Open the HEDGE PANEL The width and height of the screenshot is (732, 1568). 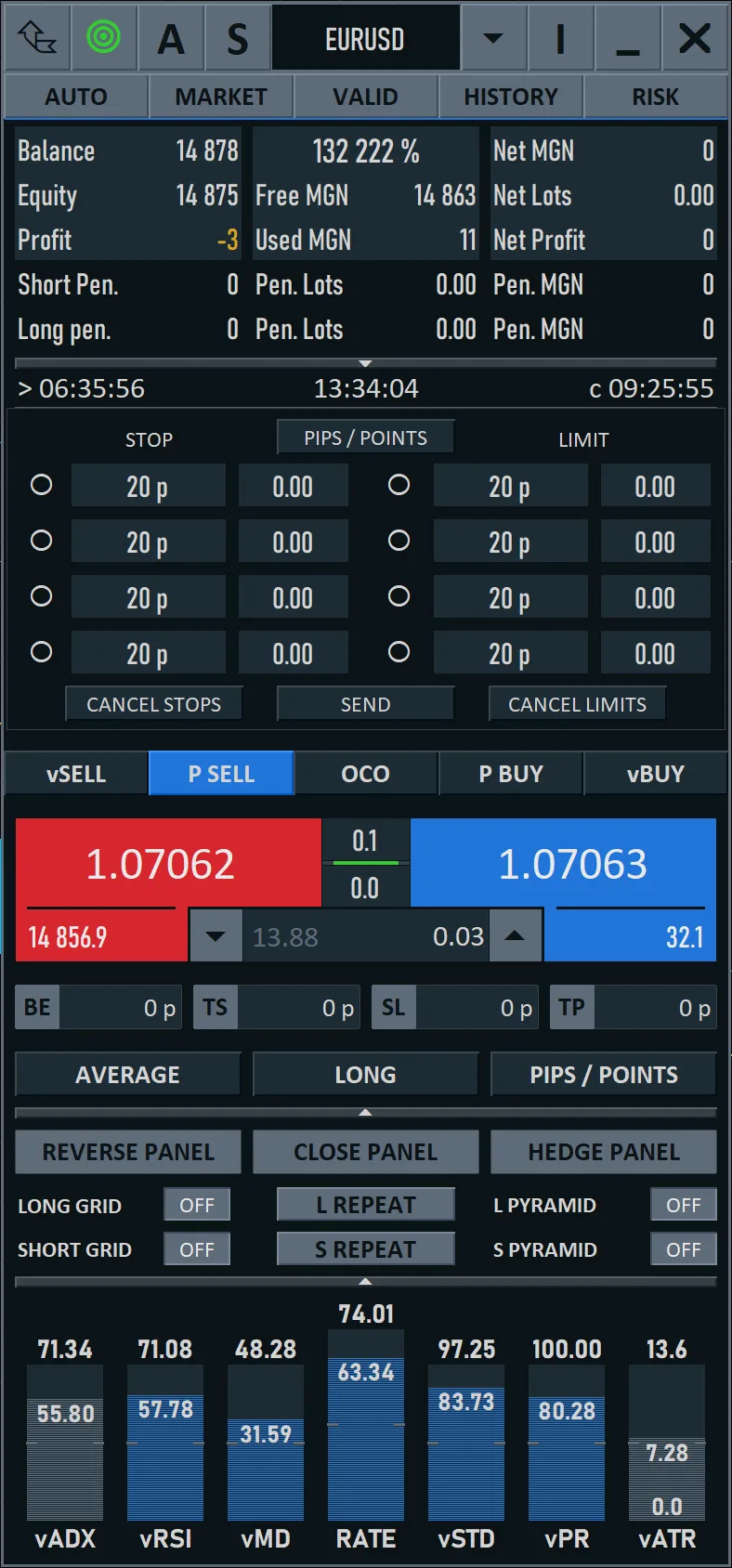(x=604, y=1152)
